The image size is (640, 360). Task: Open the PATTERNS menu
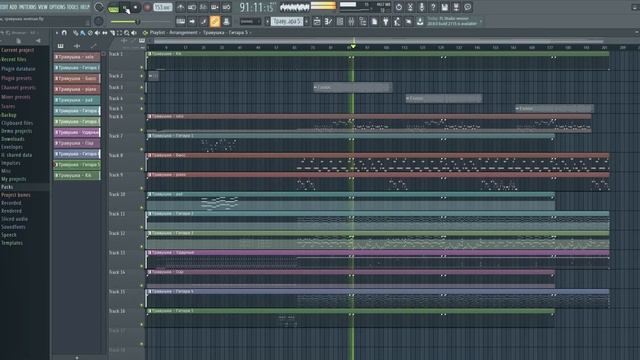click(27, 7)
